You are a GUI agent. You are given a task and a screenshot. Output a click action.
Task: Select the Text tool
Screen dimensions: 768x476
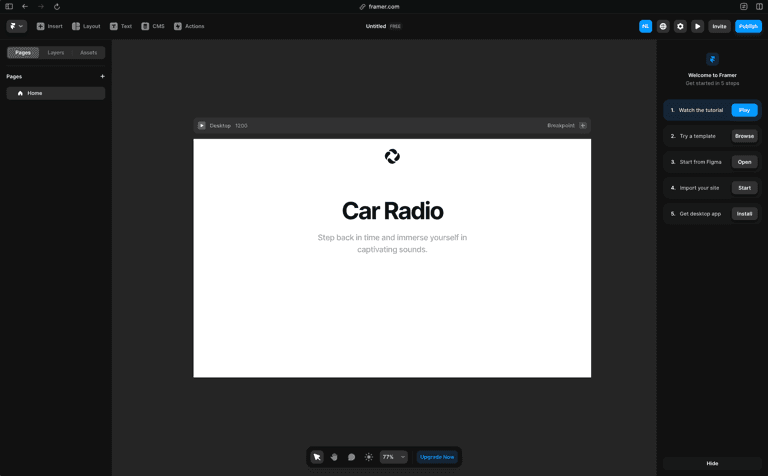tap(121, 26)
